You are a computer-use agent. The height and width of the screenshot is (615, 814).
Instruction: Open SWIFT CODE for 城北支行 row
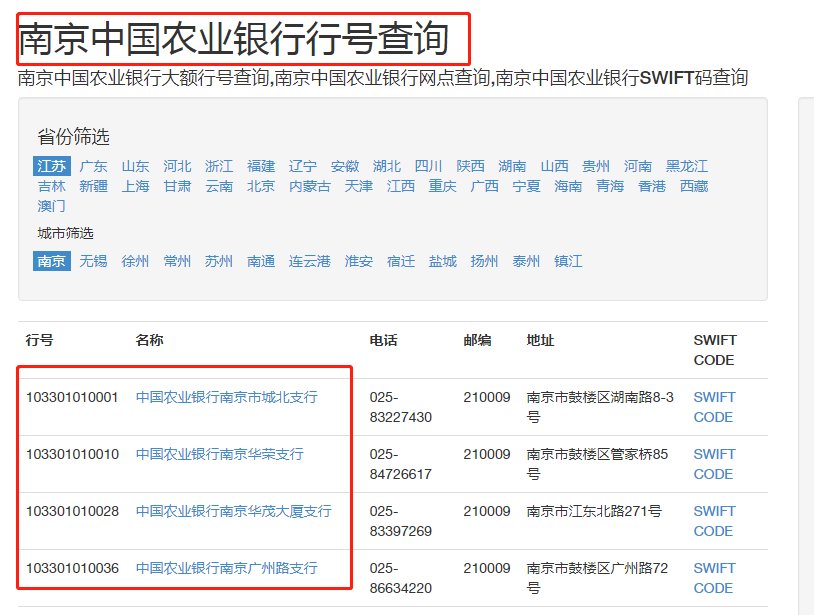click(714, 407)
